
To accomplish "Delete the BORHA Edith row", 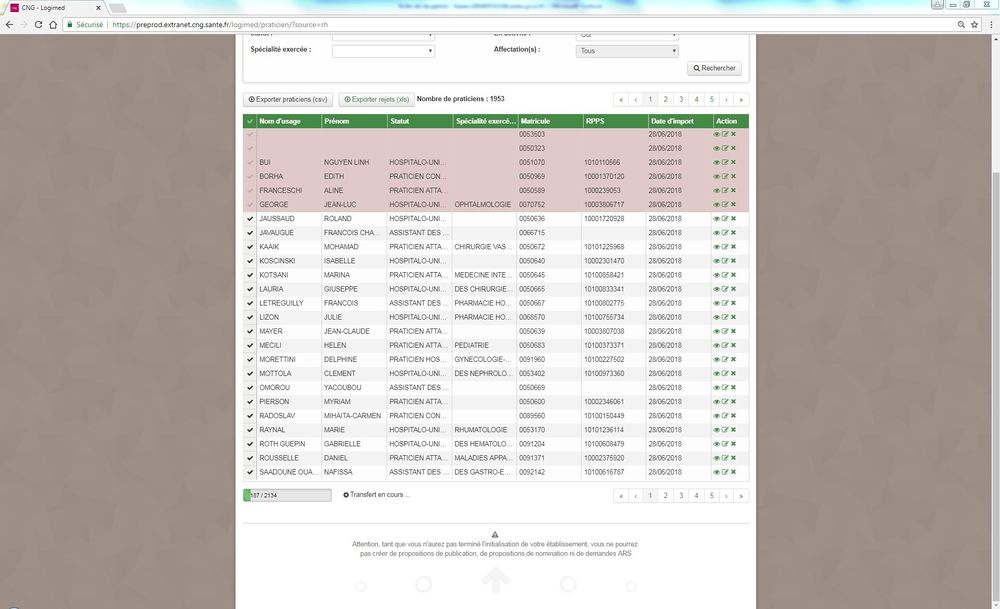I will pyautogui.click(x=733, y=177).
